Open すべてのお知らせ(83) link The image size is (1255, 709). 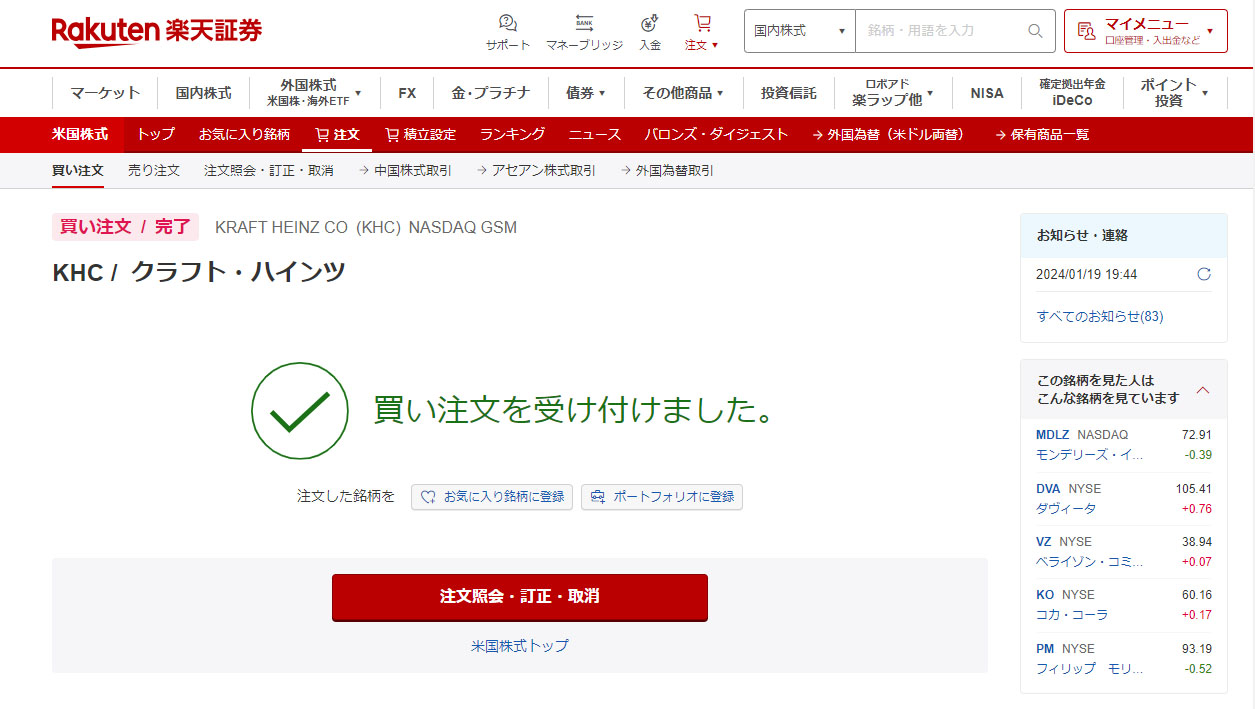tap(1099, 316)
